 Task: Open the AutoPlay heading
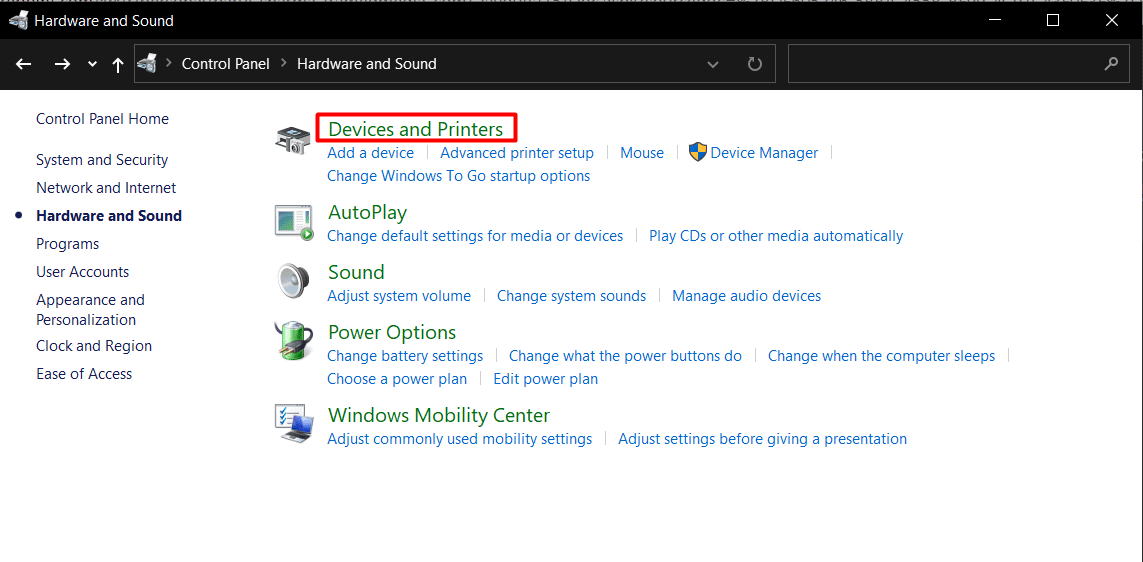click(367, 212)
